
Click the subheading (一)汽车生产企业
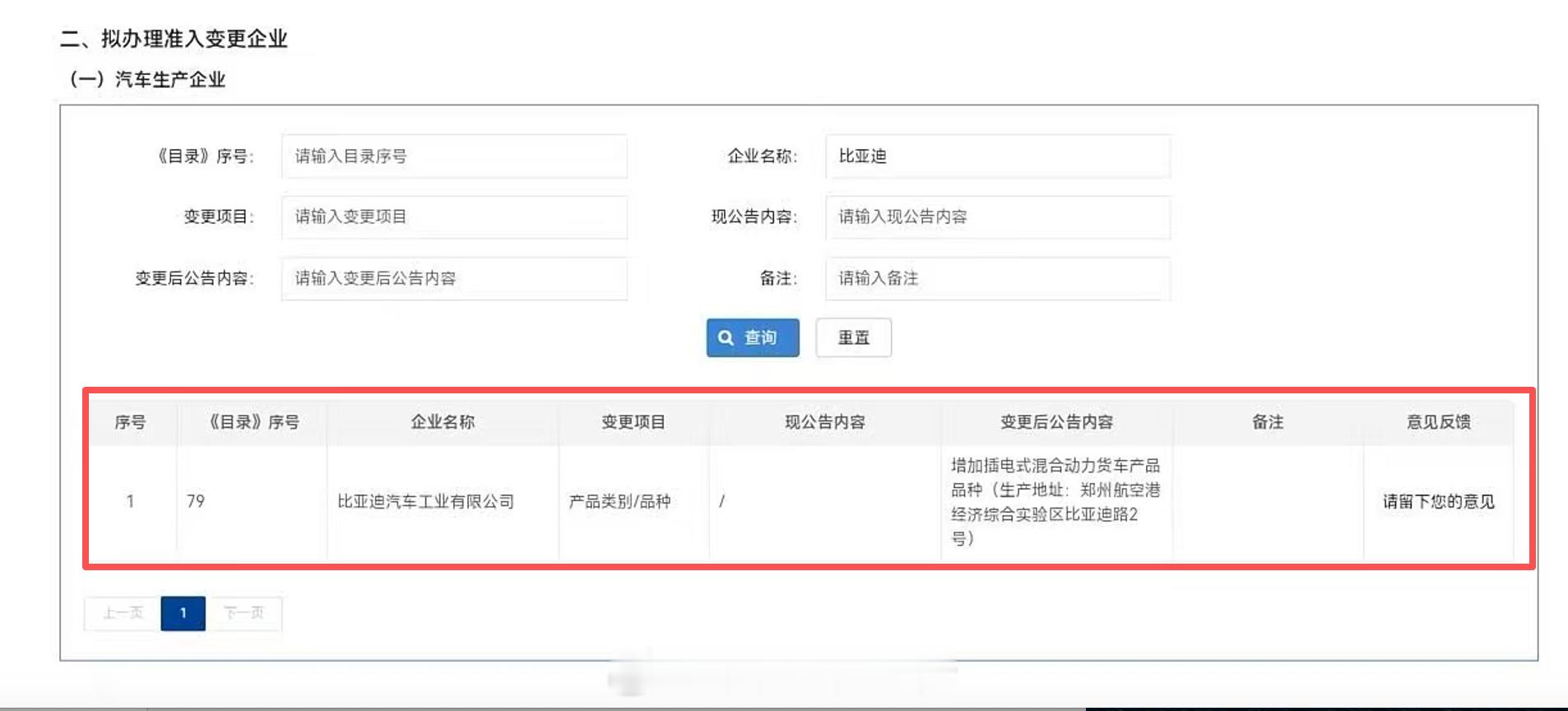(x=147, y=80)
